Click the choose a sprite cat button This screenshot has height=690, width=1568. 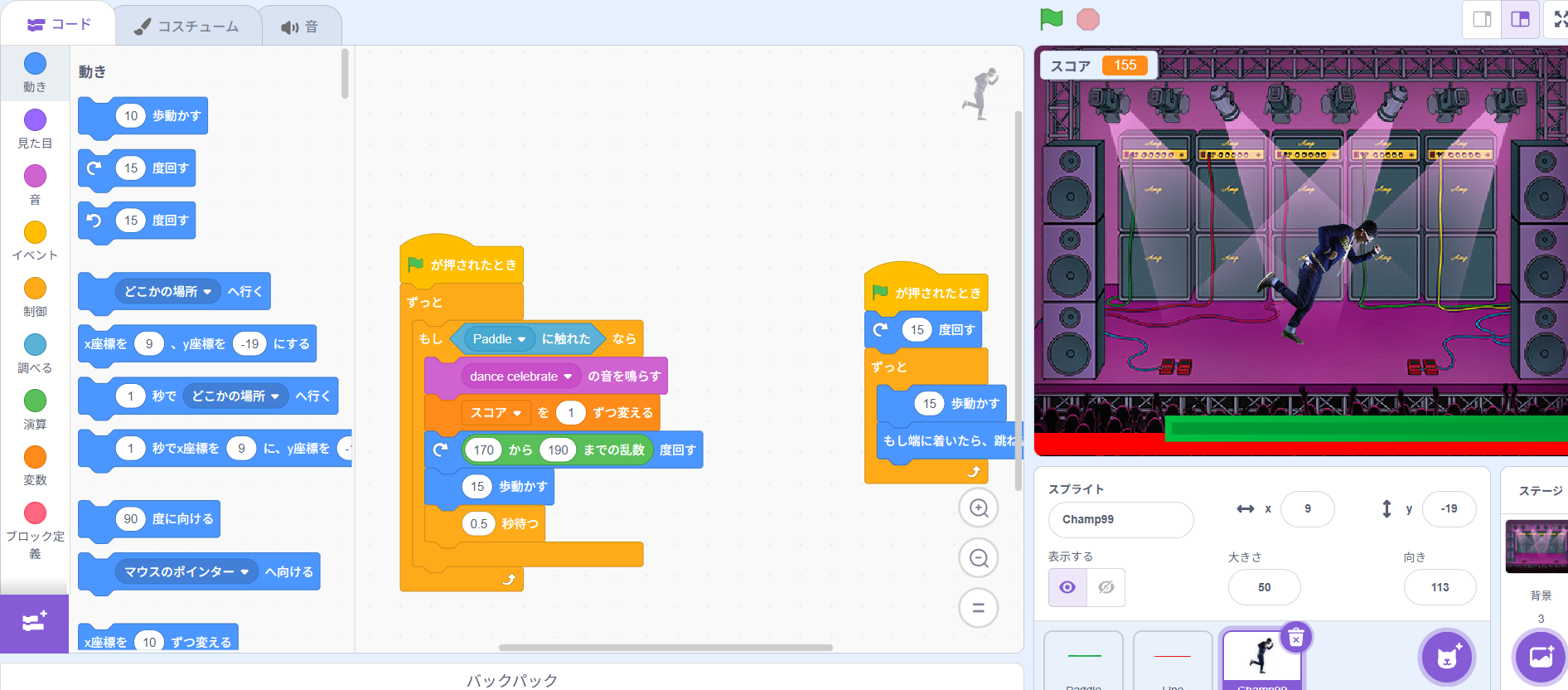point(1446,658)
